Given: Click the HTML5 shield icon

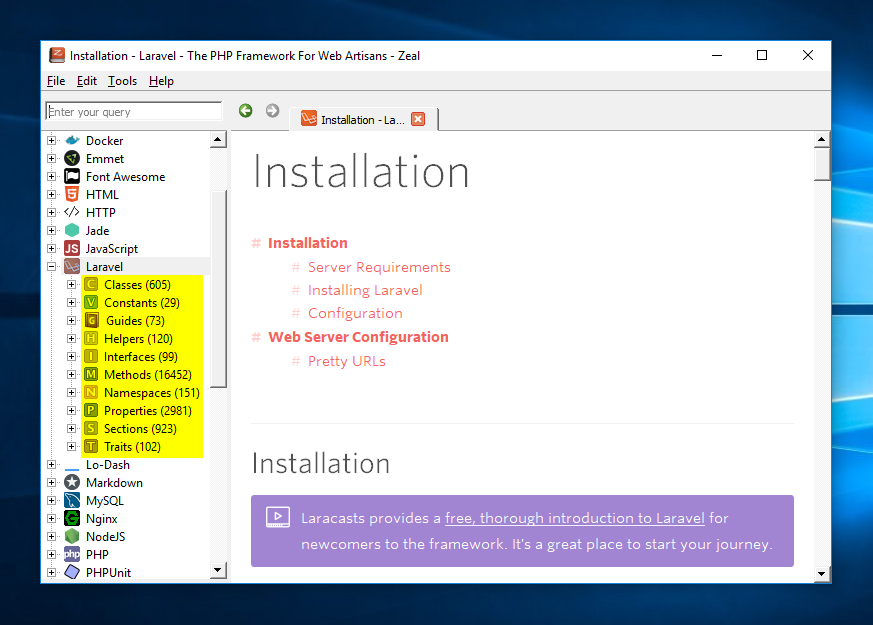Looking at the screenshot, I should coord(72,194).
